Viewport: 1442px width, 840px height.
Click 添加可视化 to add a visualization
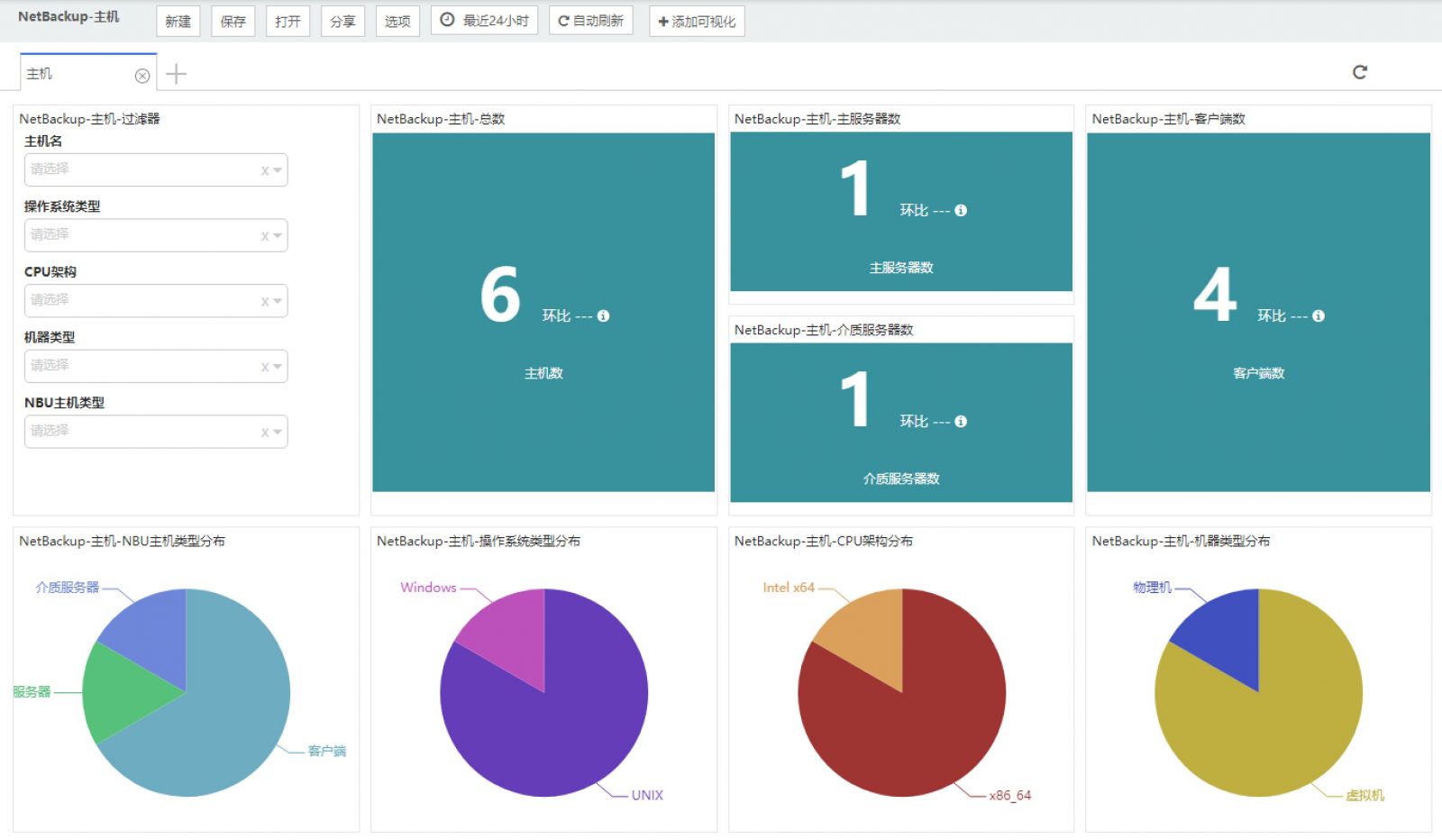click(697, 21)
